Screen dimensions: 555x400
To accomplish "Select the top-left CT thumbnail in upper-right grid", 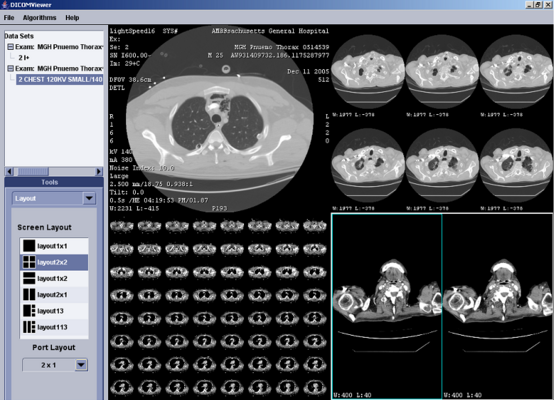I will 368,72.
